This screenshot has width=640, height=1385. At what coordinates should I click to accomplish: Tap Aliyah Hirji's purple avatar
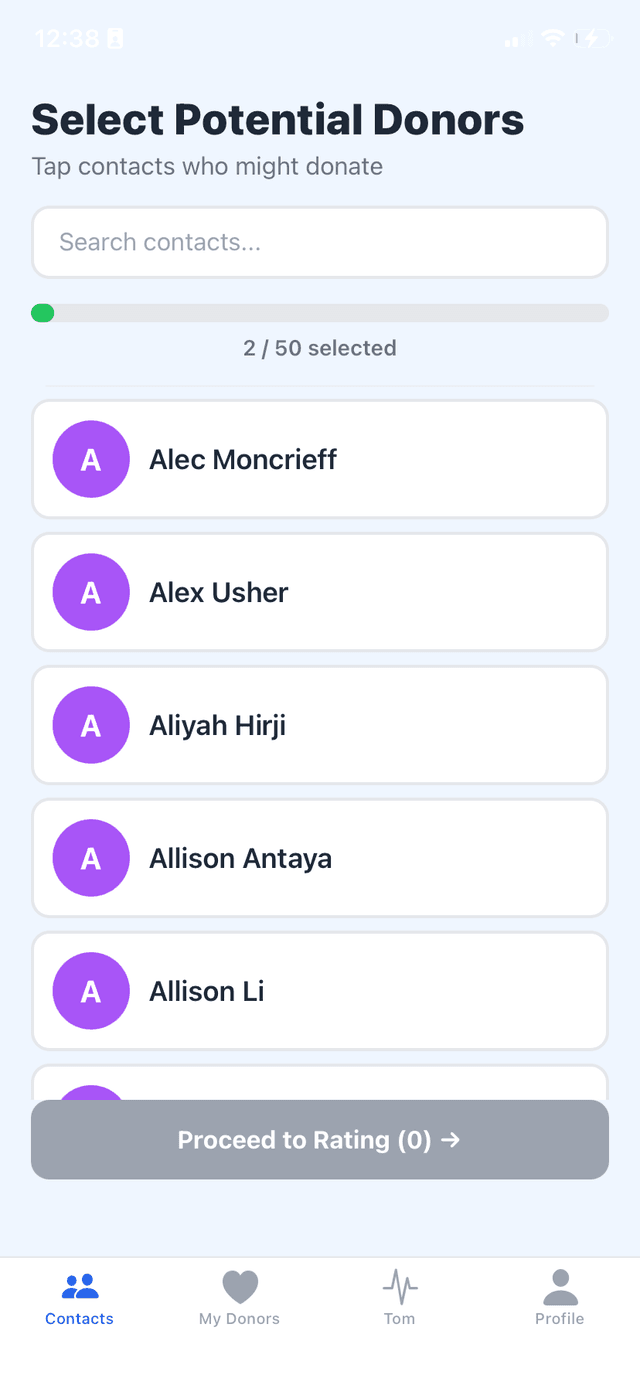tap(91, 725)
